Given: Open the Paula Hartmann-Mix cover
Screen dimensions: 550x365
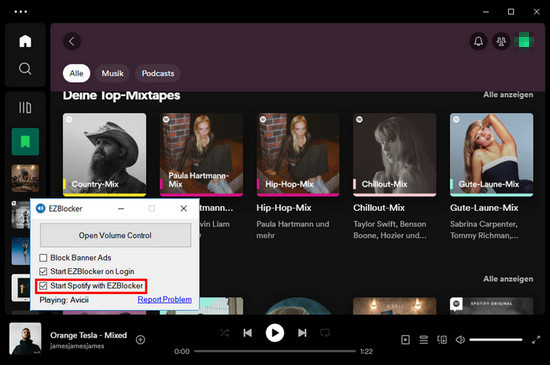Looking at the screenshot, I should 201,154.
